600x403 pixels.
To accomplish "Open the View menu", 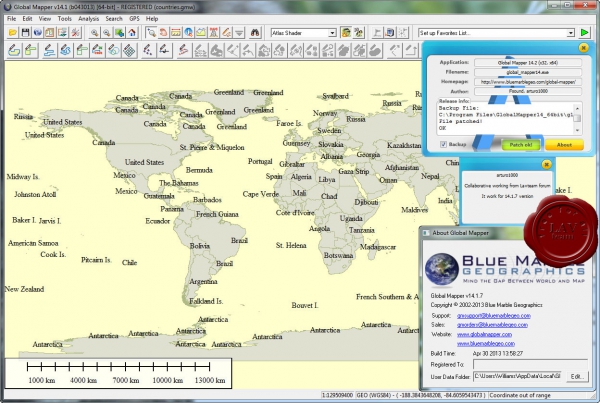I will tap(45, 19).
